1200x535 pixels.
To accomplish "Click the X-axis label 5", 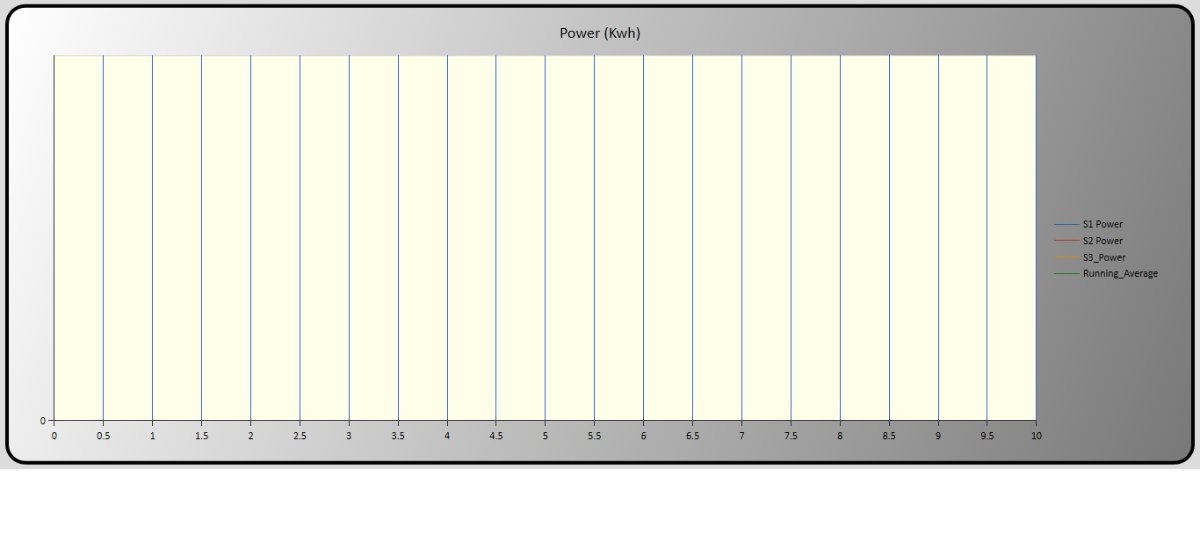I will 545,437.
